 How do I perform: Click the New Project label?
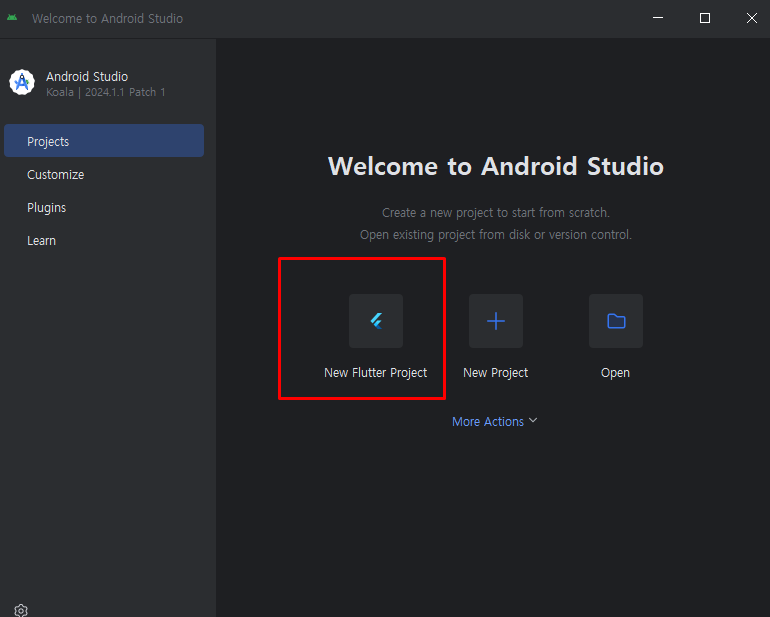[x=495, y=373]
